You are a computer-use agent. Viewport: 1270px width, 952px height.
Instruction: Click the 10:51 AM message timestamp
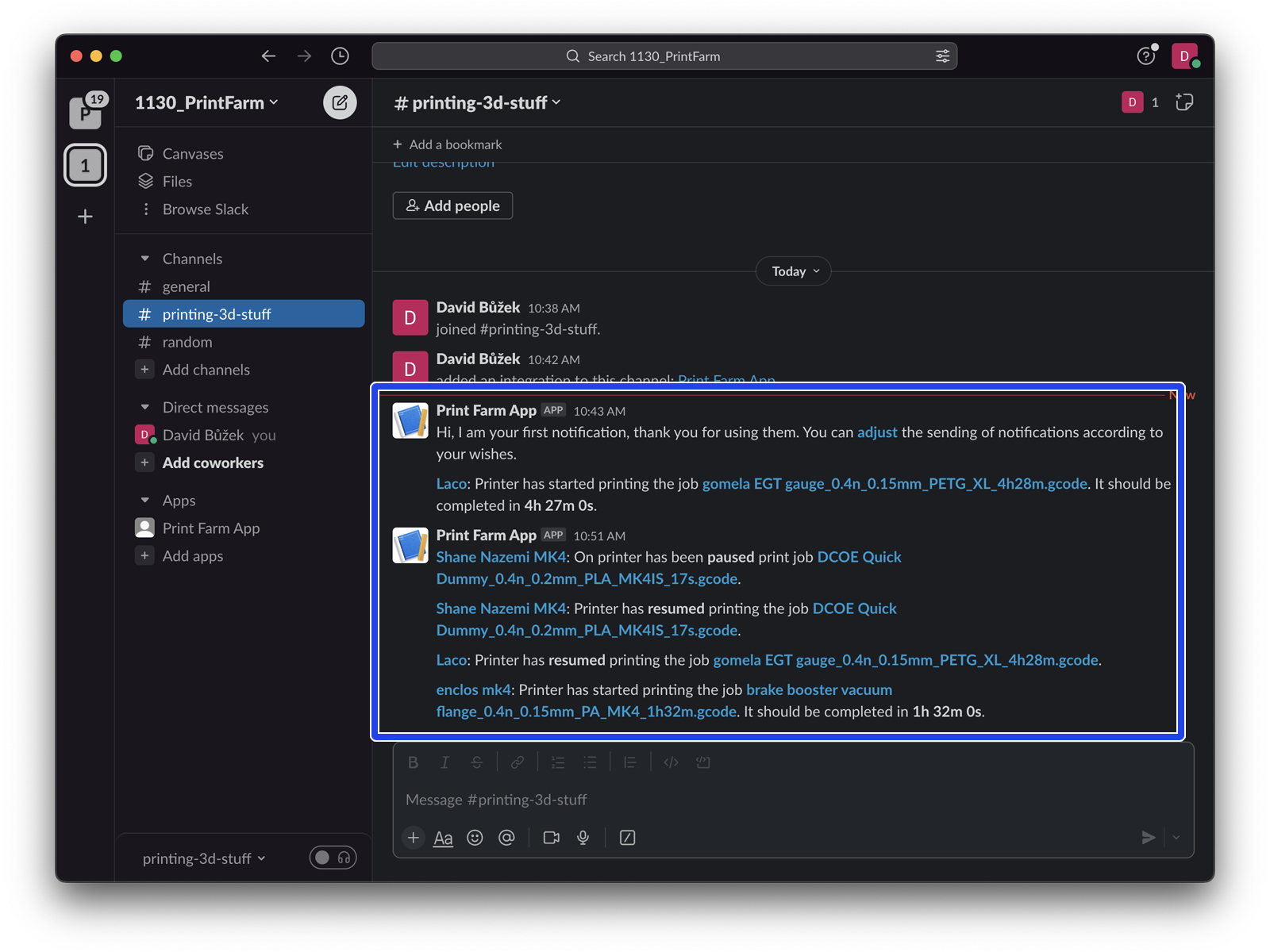tap(599, 536)
